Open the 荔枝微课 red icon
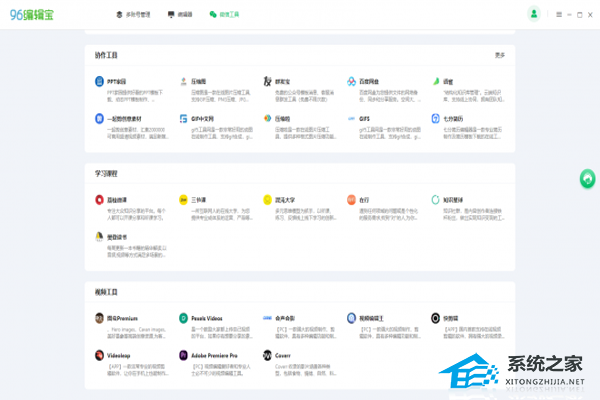 [99, 199]
